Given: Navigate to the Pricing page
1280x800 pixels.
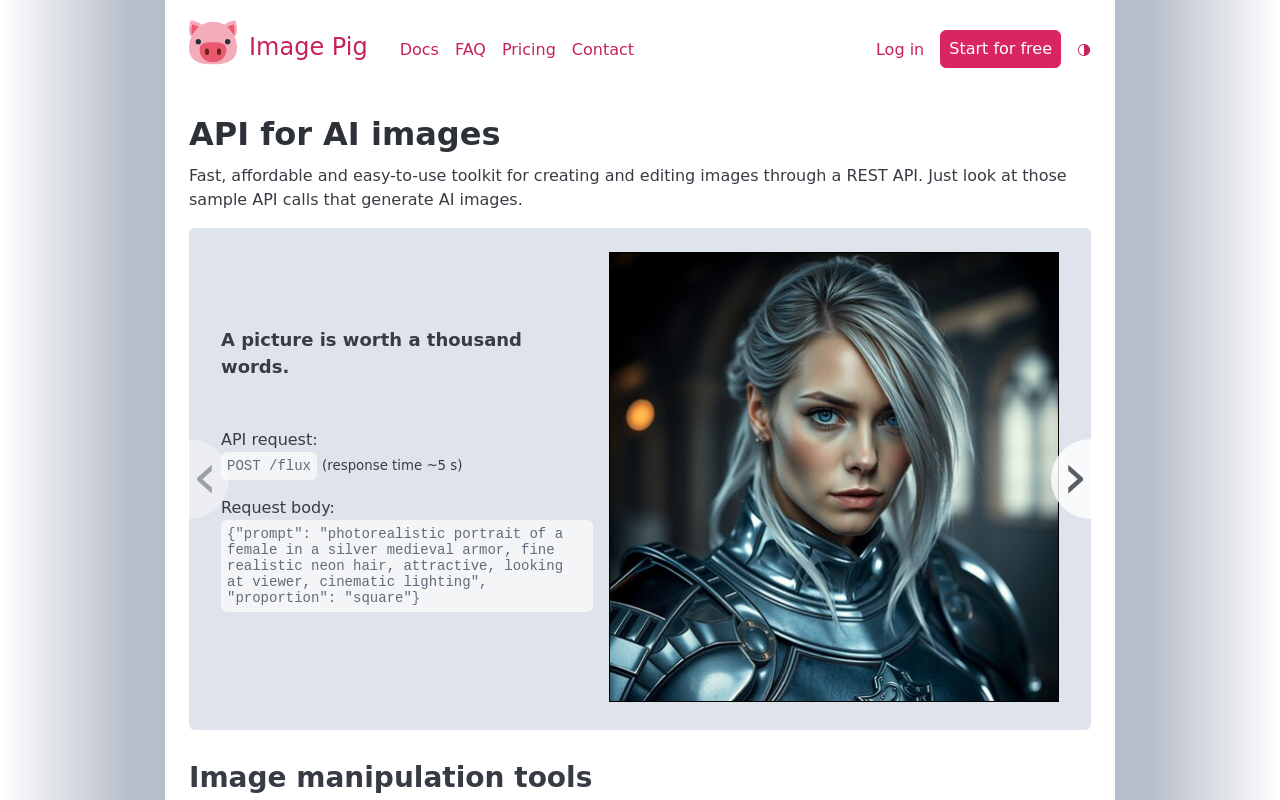Looking at the screenshot, I should click(x=528, y=50).
